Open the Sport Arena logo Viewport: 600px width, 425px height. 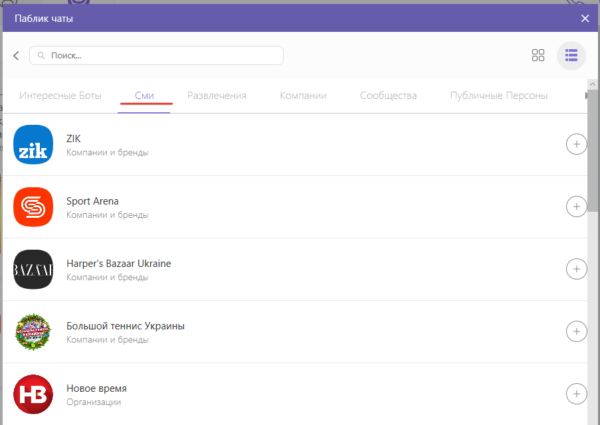pyautogui.click(x=33, y=207)
